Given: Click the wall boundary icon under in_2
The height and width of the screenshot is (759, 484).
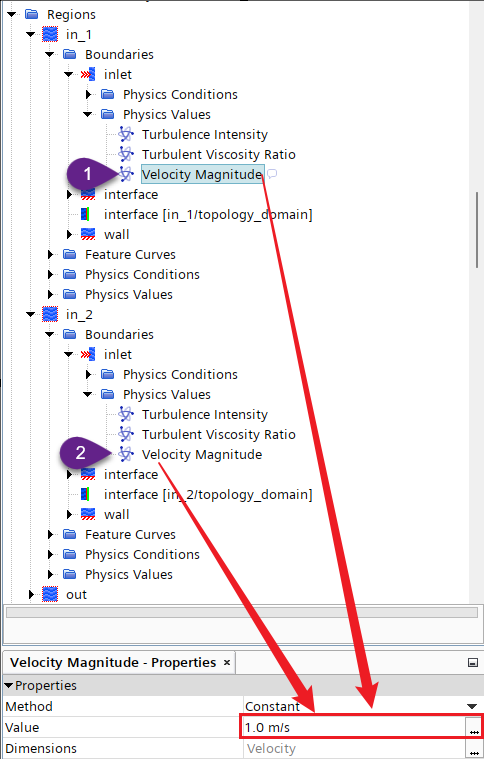Looking at the screenshot, I should tap(88, 515).
